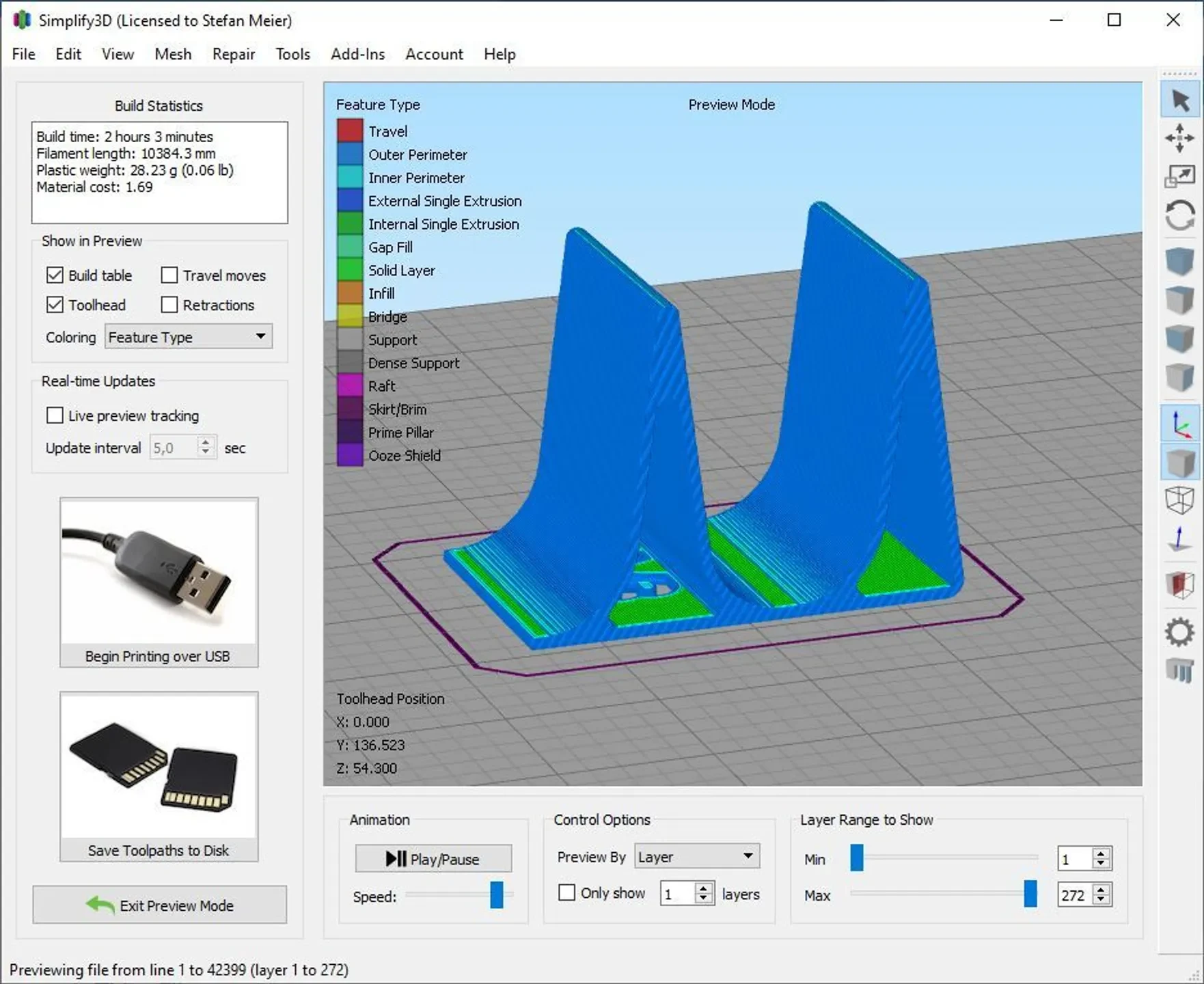Click the Min layer stepper arrows
Screen dimensions: 1204x984
(1101, 858)
